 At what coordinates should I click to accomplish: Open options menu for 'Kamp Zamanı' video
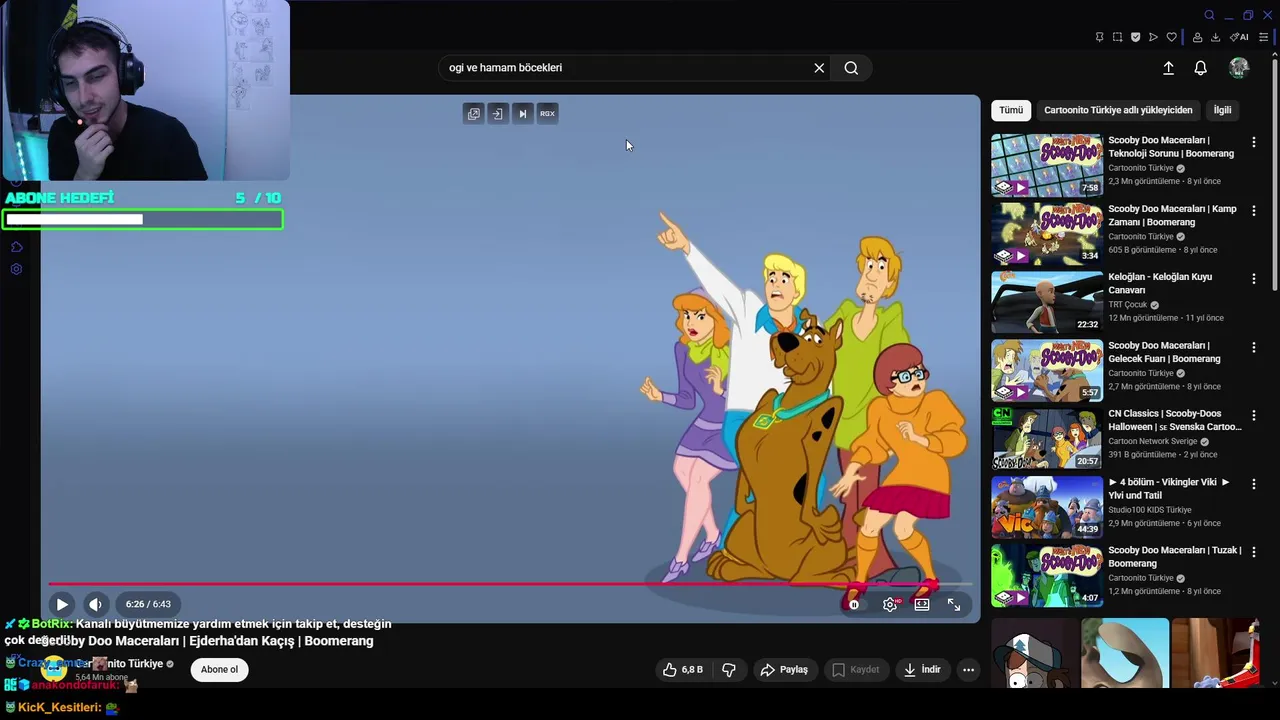[x=1253, y=211]
